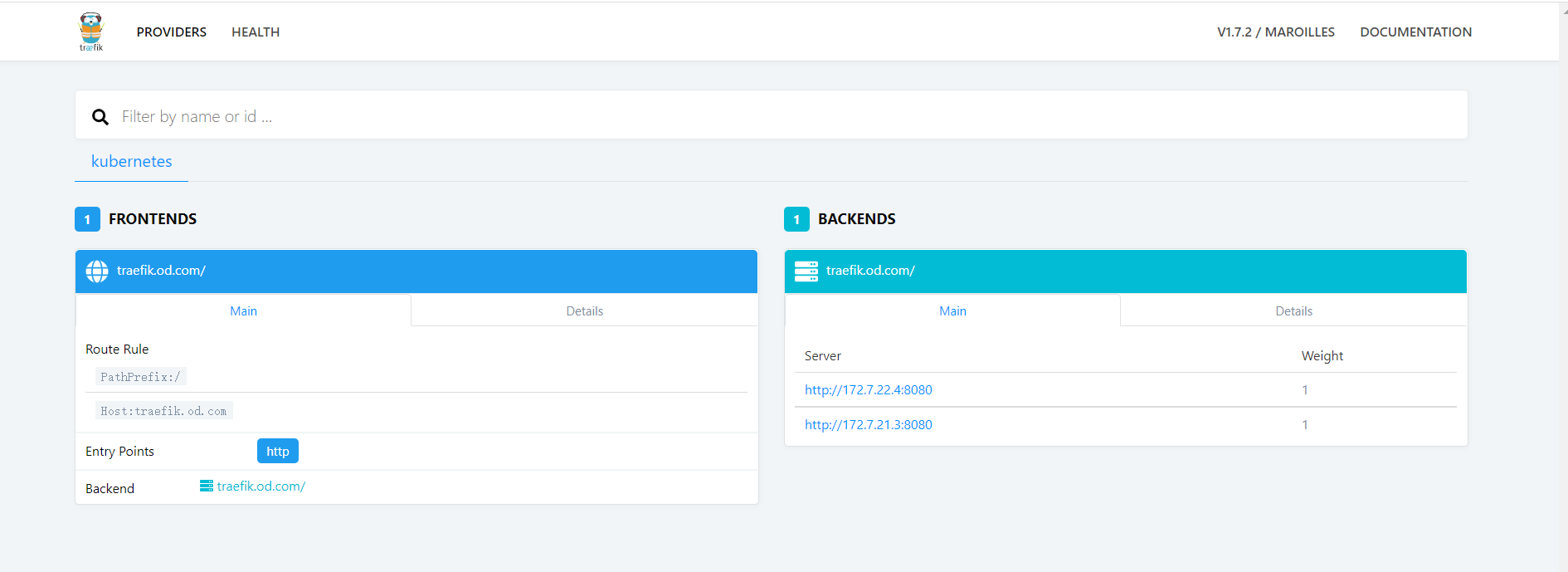1568x572 pixels.
Task: Switch to Details tab in frontend card
Action: click(x=585, y=310)
